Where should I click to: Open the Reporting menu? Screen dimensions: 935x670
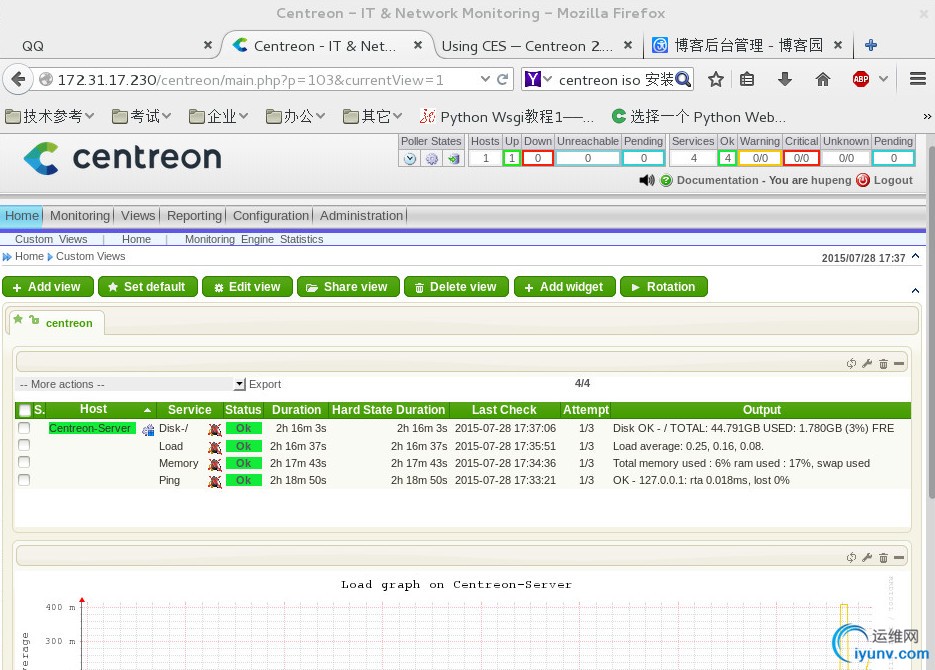coord(194,216)
